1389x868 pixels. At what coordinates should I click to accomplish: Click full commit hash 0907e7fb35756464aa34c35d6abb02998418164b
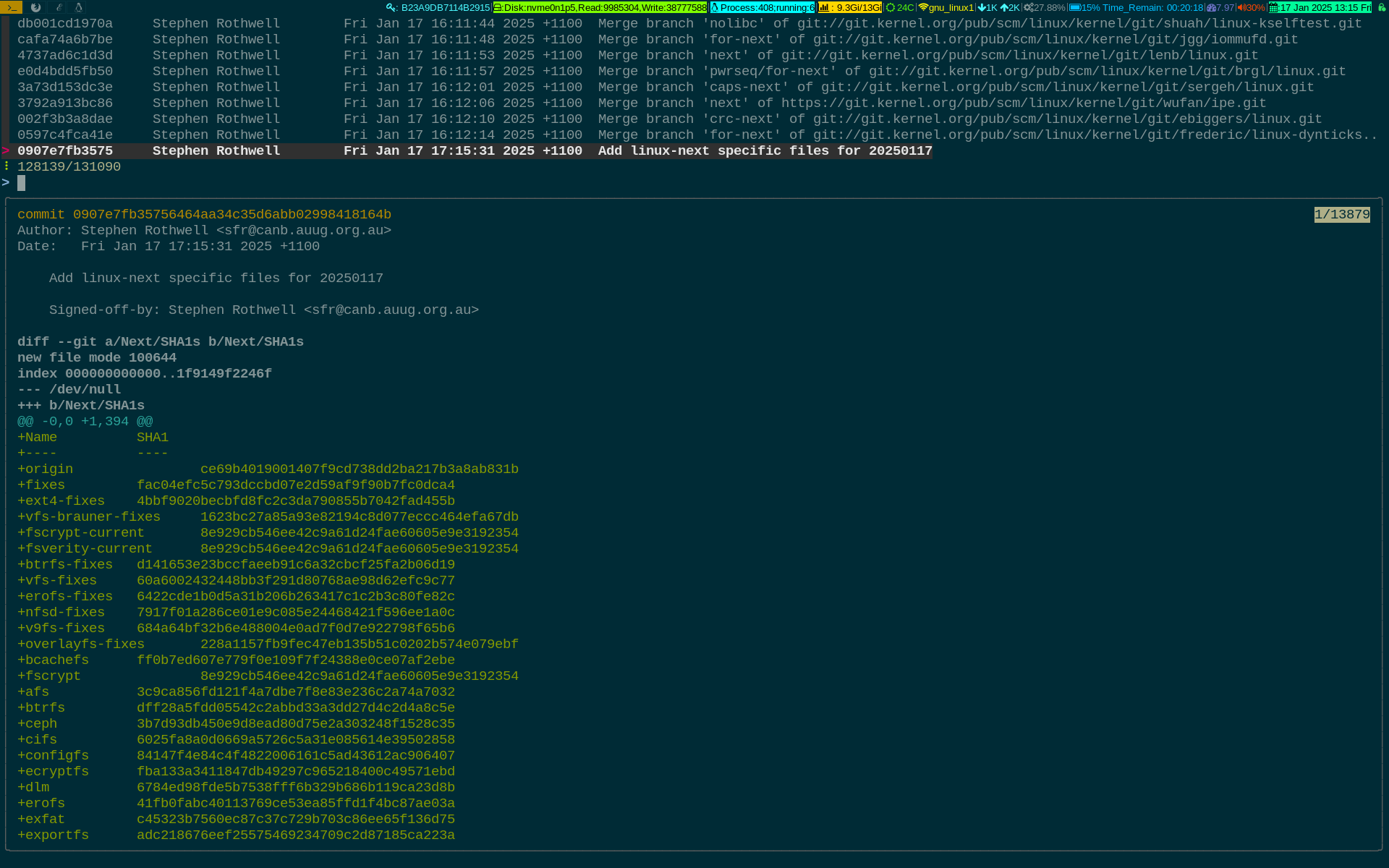(x=232, y=214)
